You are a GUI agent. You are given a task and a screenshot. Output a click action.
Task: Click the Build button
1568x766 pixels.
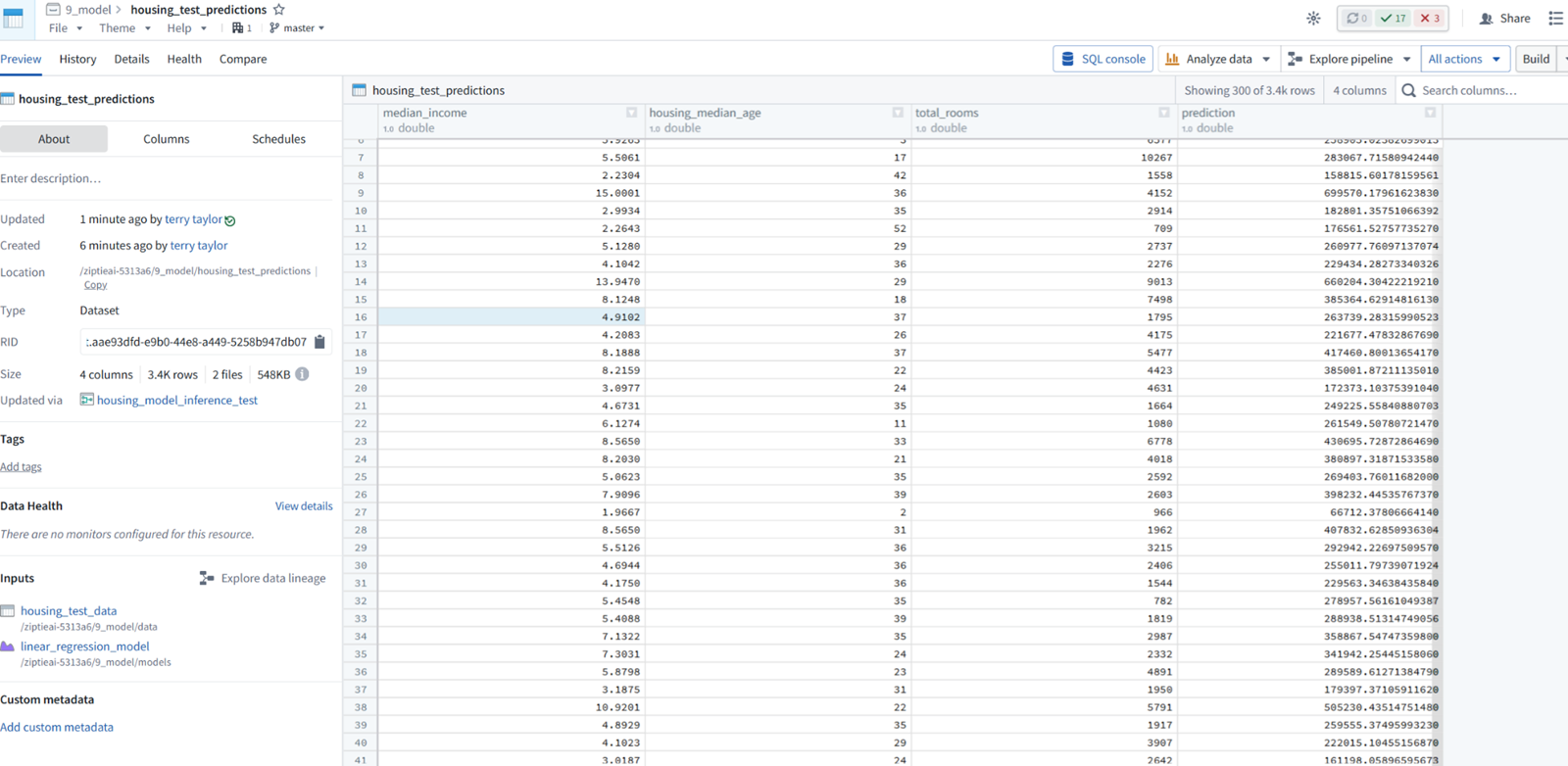click(1536, 59)
